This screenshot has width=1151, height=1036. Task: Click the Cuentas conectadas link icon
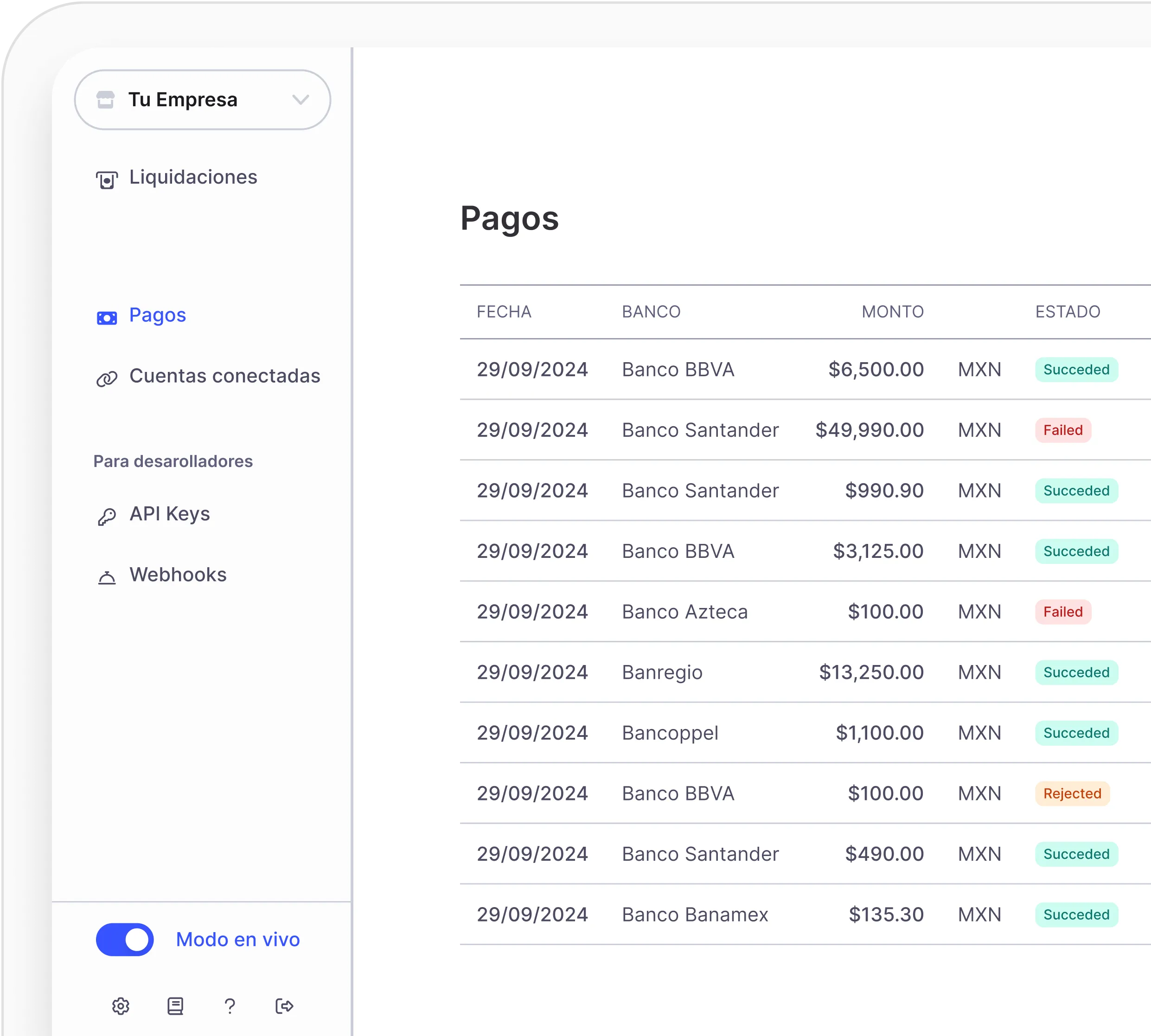click(x=107, y=378)
